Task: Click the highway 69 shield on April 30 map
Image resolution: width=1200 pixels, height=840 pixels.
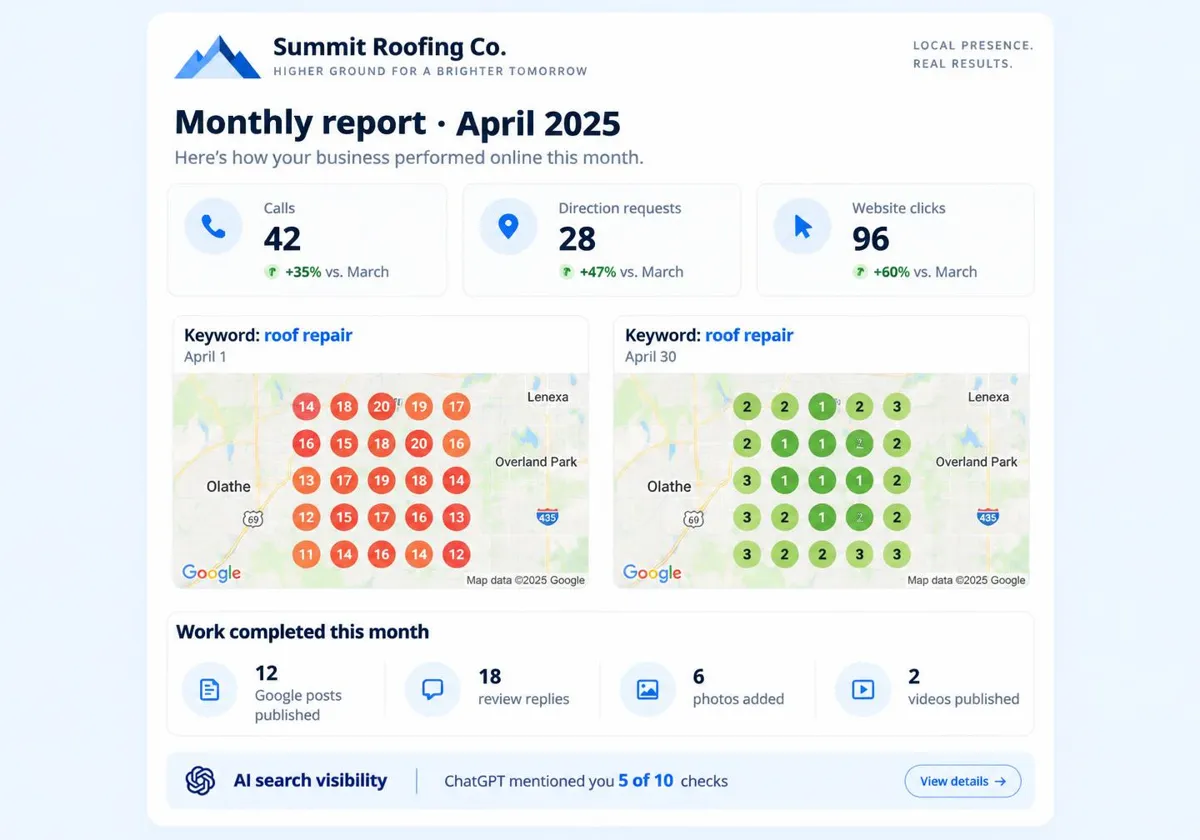Action: point(693,518)
